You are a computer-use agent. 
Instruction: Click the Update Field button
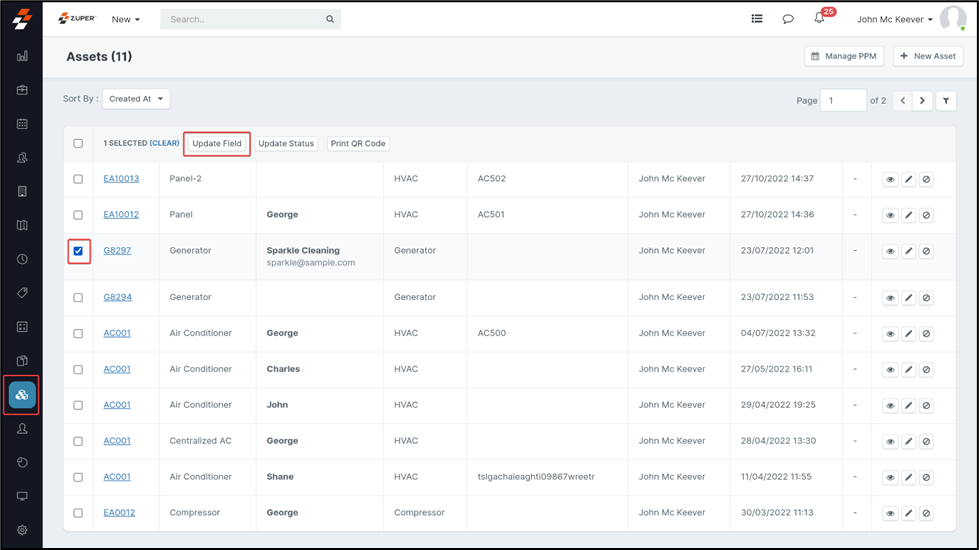[x=217, y=144]
